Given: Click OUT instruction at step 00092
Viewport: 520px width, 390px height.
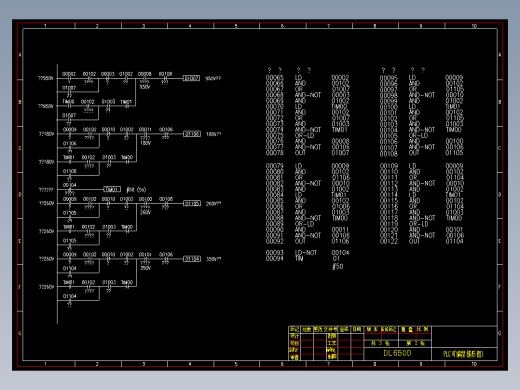Looking at the screenshot, I should (x=300, y=241).
